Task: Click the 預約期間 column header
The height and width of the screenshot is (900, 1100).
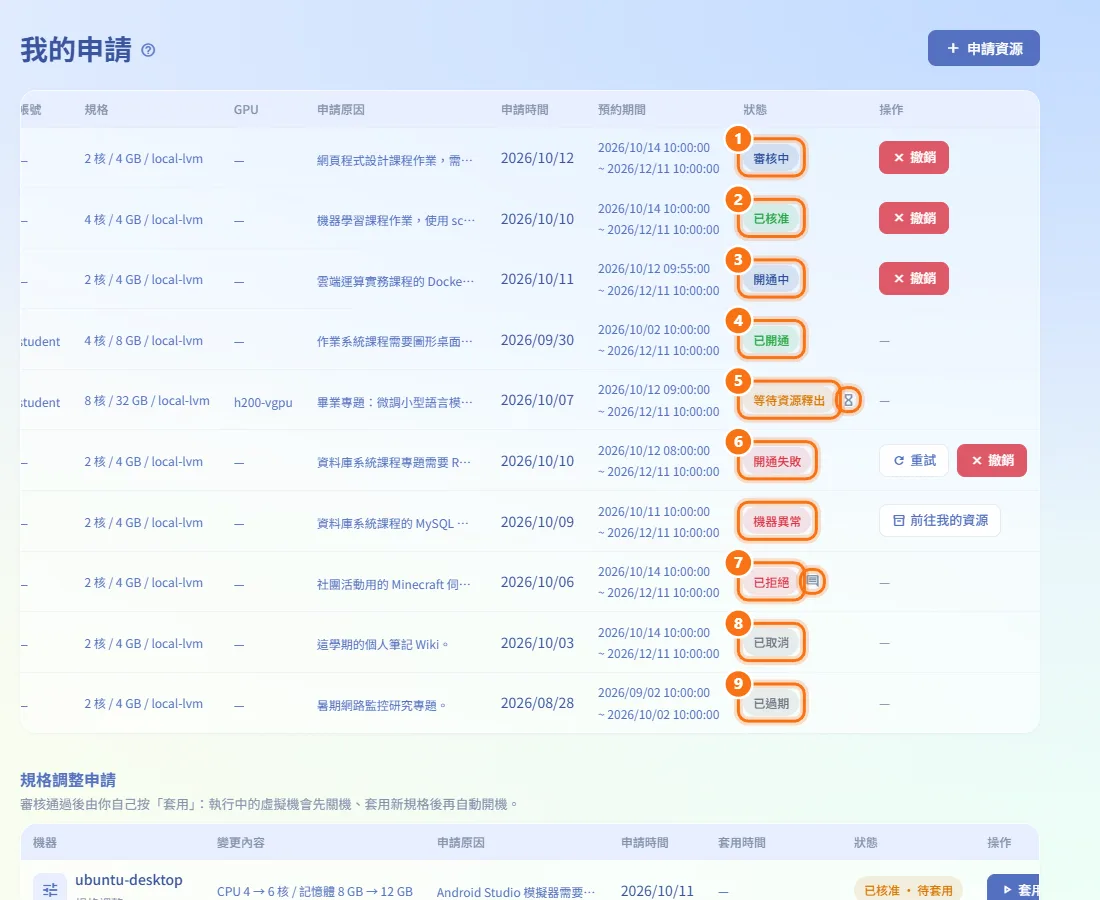Action: (x=622, y=109)
